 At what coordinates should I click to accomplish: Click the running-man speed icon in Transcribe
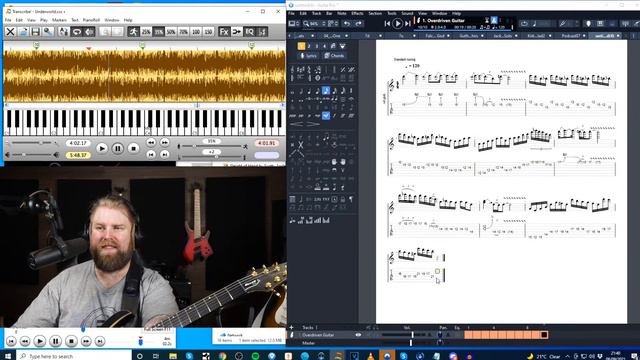(133, 31)
